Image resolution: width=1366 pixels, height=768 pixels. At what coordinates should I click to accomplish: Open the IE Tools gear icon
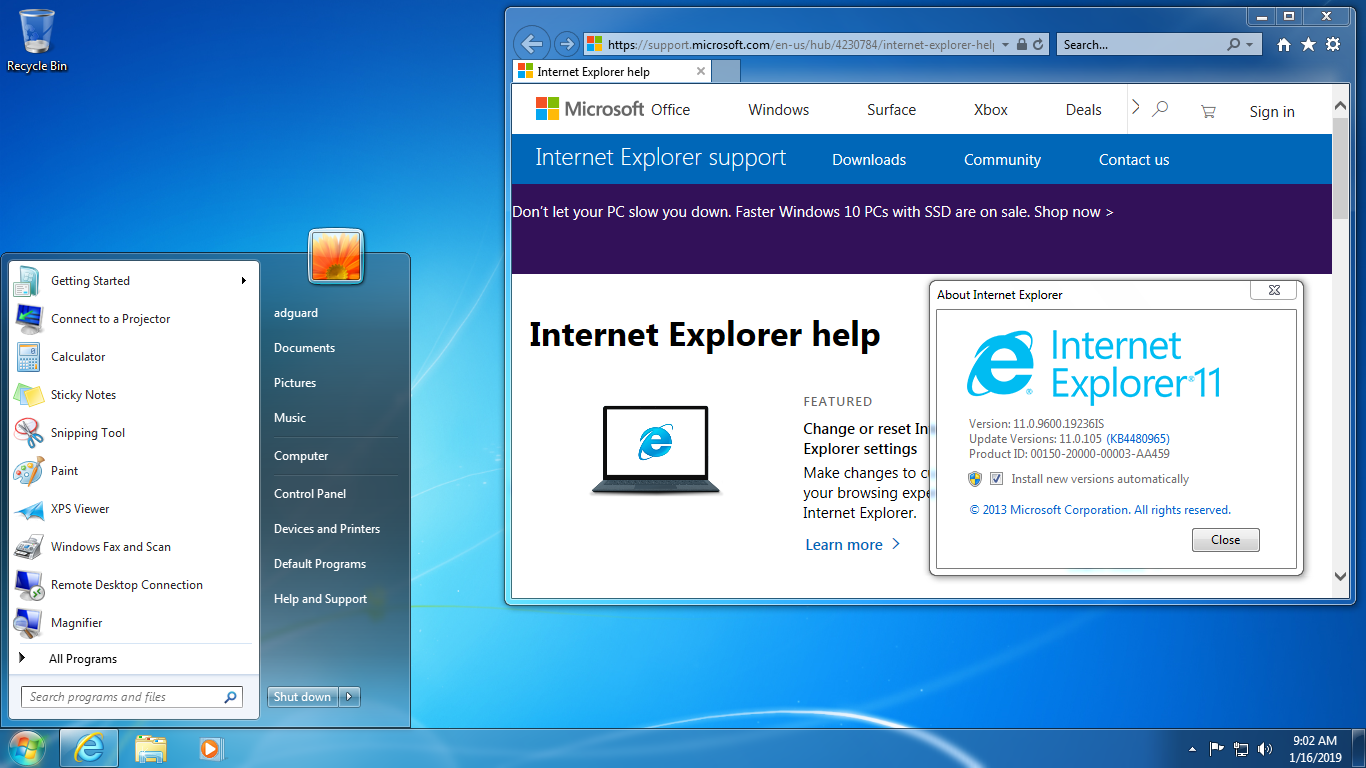pyautogui.click(x=1333, y=45)
